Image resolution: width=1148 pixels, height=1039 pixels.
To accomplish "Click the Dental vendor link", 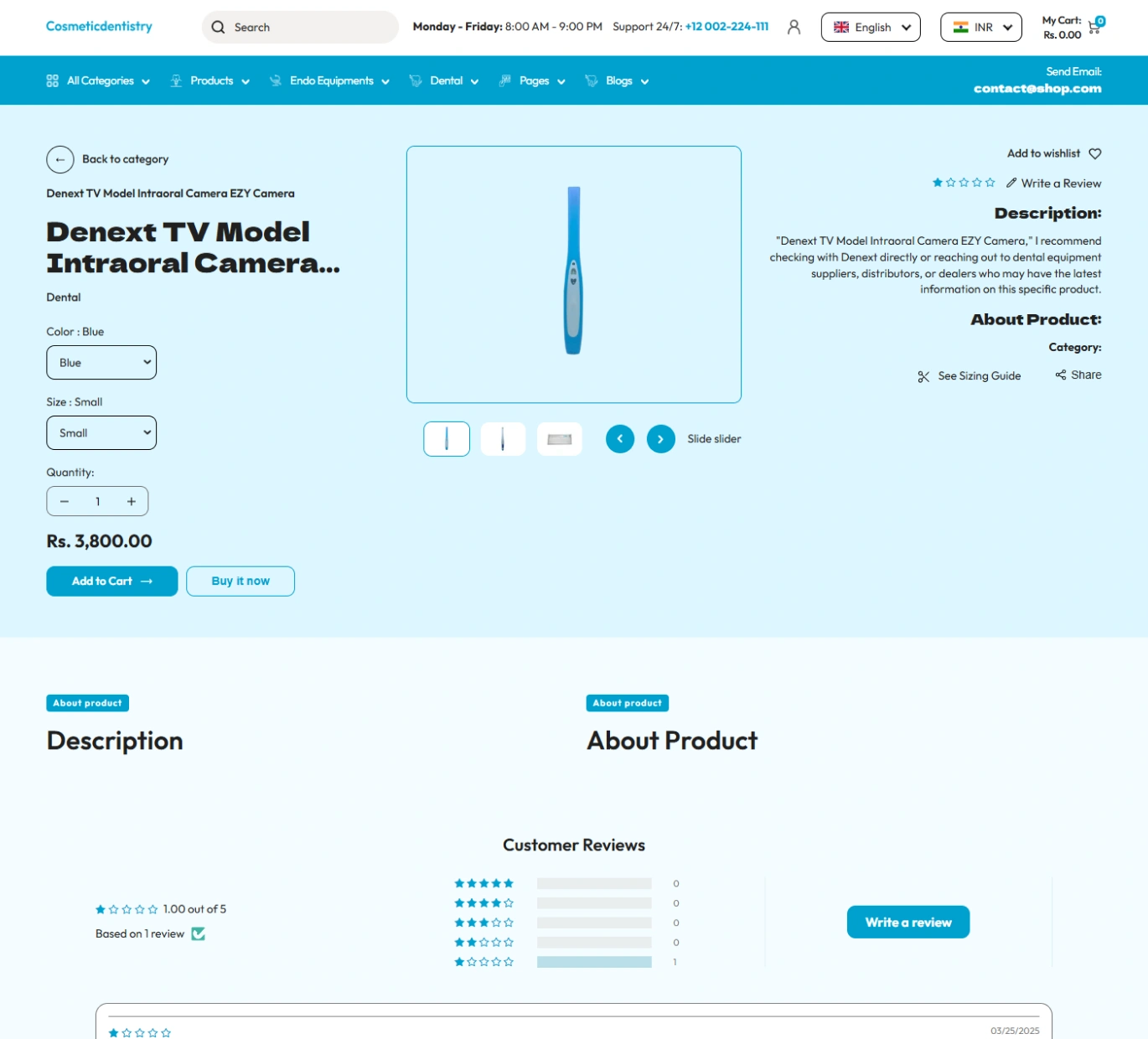I will [x=64, y=297].
